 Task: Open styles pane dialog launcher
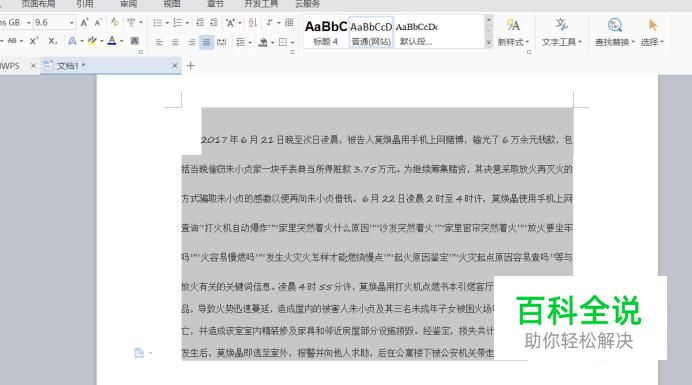tap(529, 52)
